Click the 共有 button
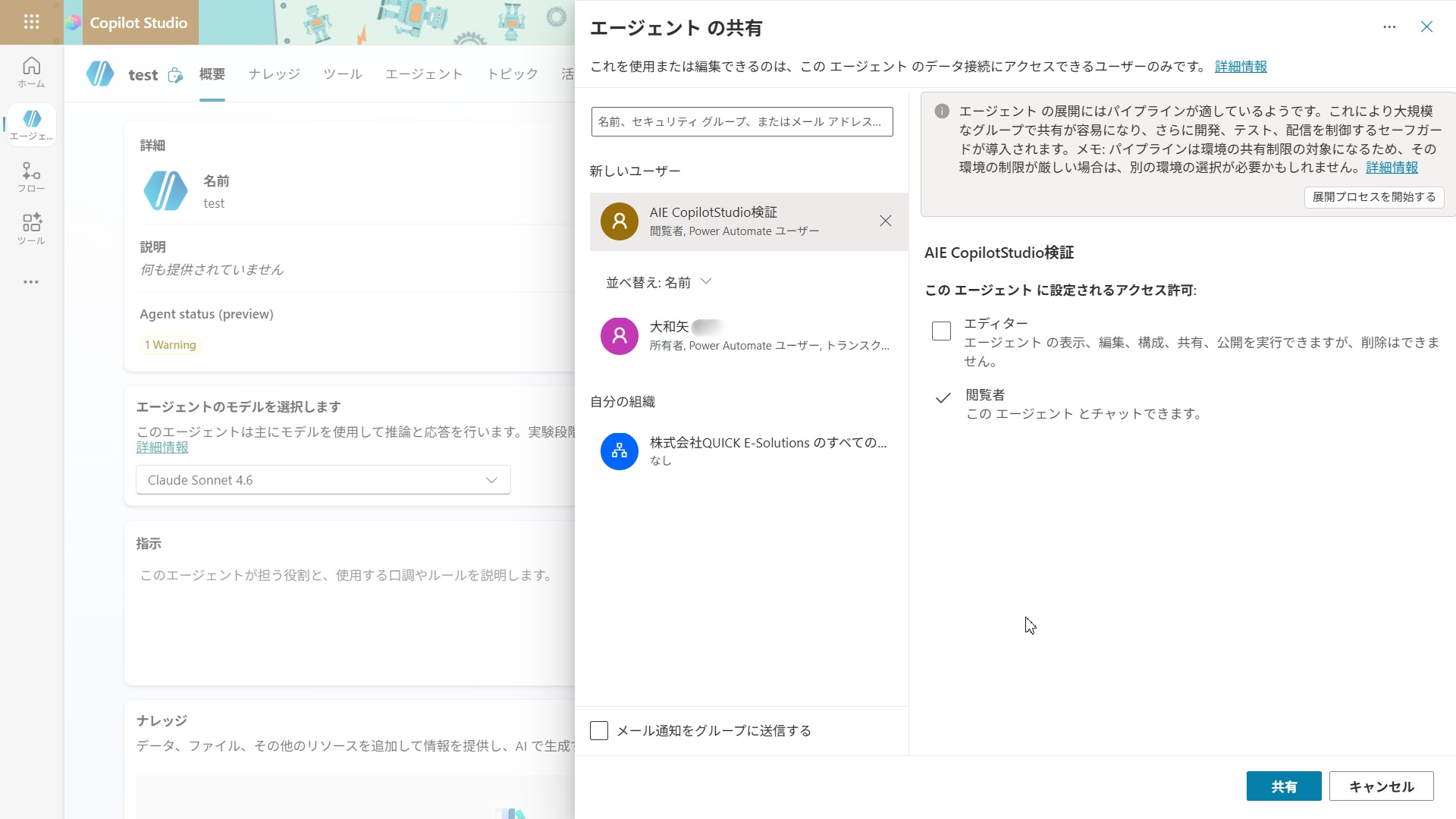1456x819 pixels. pyautogui.click(x=1284, y=786)
